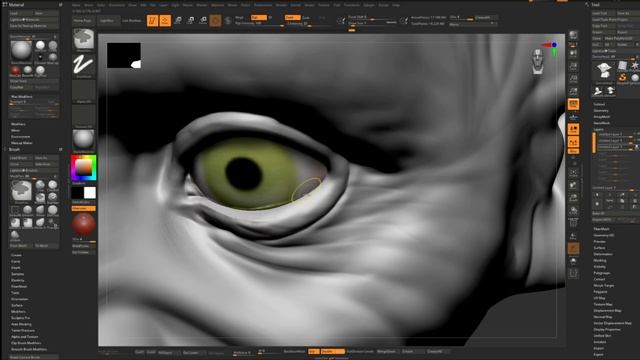Image resolution: width=640 pixels, height=360 pixels.
Task: Click Save As Startup Material
Action: pyautogui.click(x=34, y=26)
